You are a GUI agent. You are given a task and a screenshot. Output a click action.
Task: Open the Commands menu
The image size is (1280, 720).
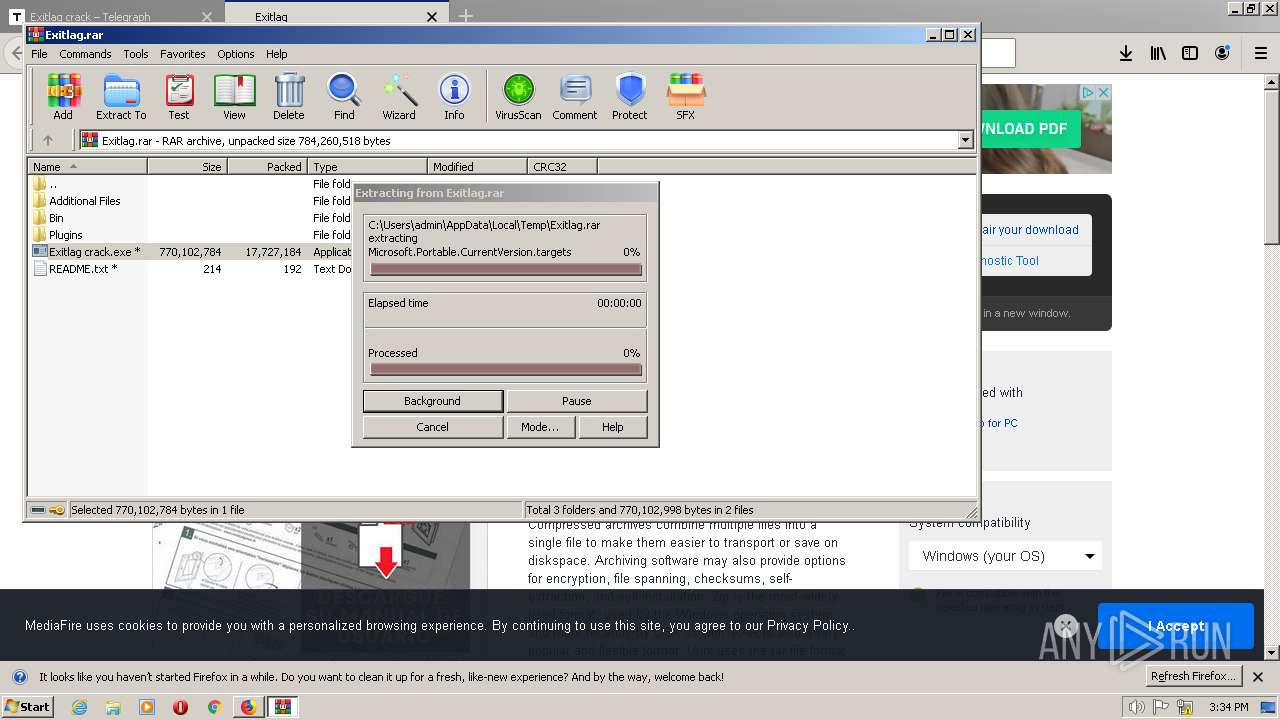(85, 54)
